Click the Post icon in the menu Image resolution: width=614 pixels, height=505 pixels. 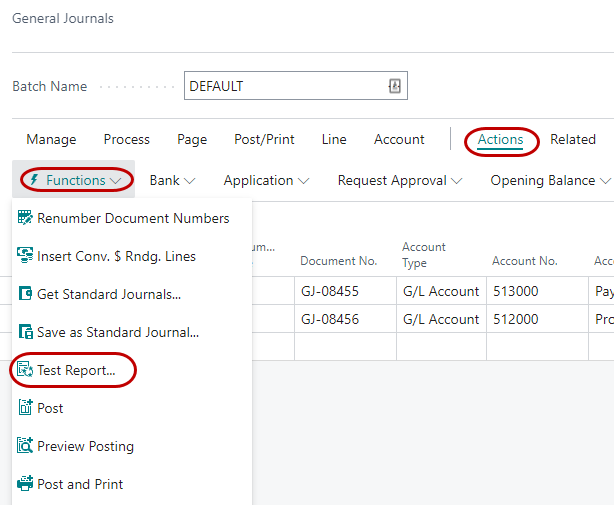pos(25,408)
